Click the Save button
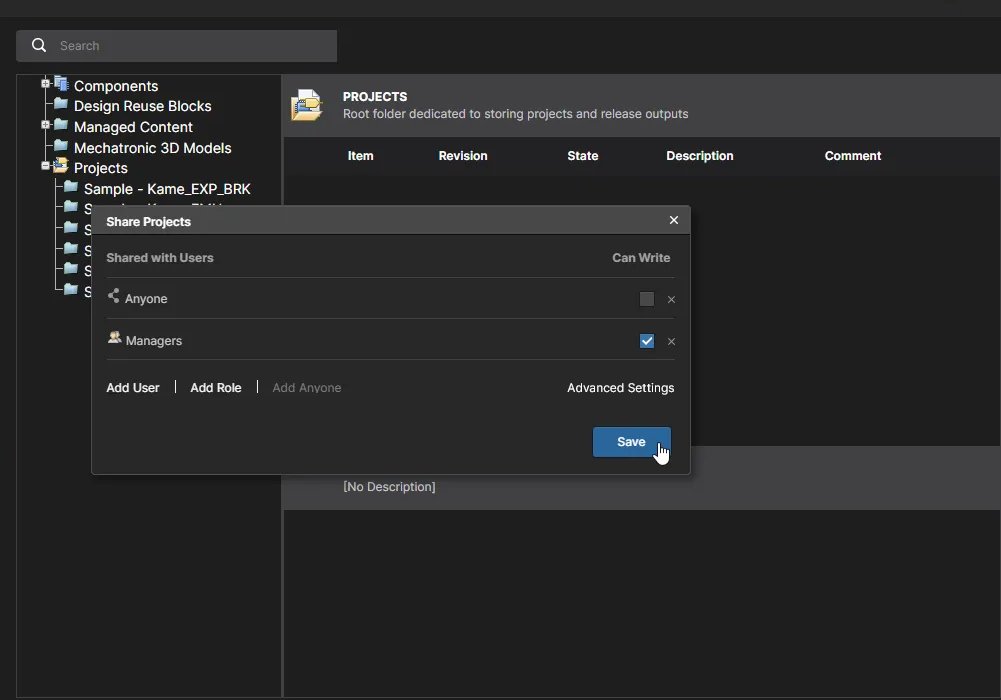The height and width of the screenshot is (700, 1001). [x=631, y=442]
